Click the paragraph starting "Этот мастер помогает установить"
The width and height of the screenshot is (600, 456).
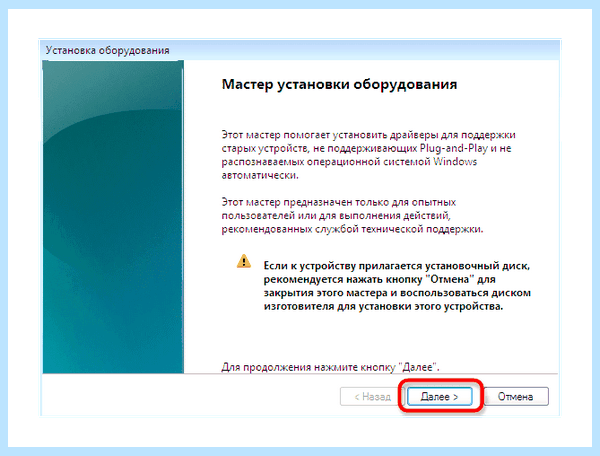(x=368, y=155)
